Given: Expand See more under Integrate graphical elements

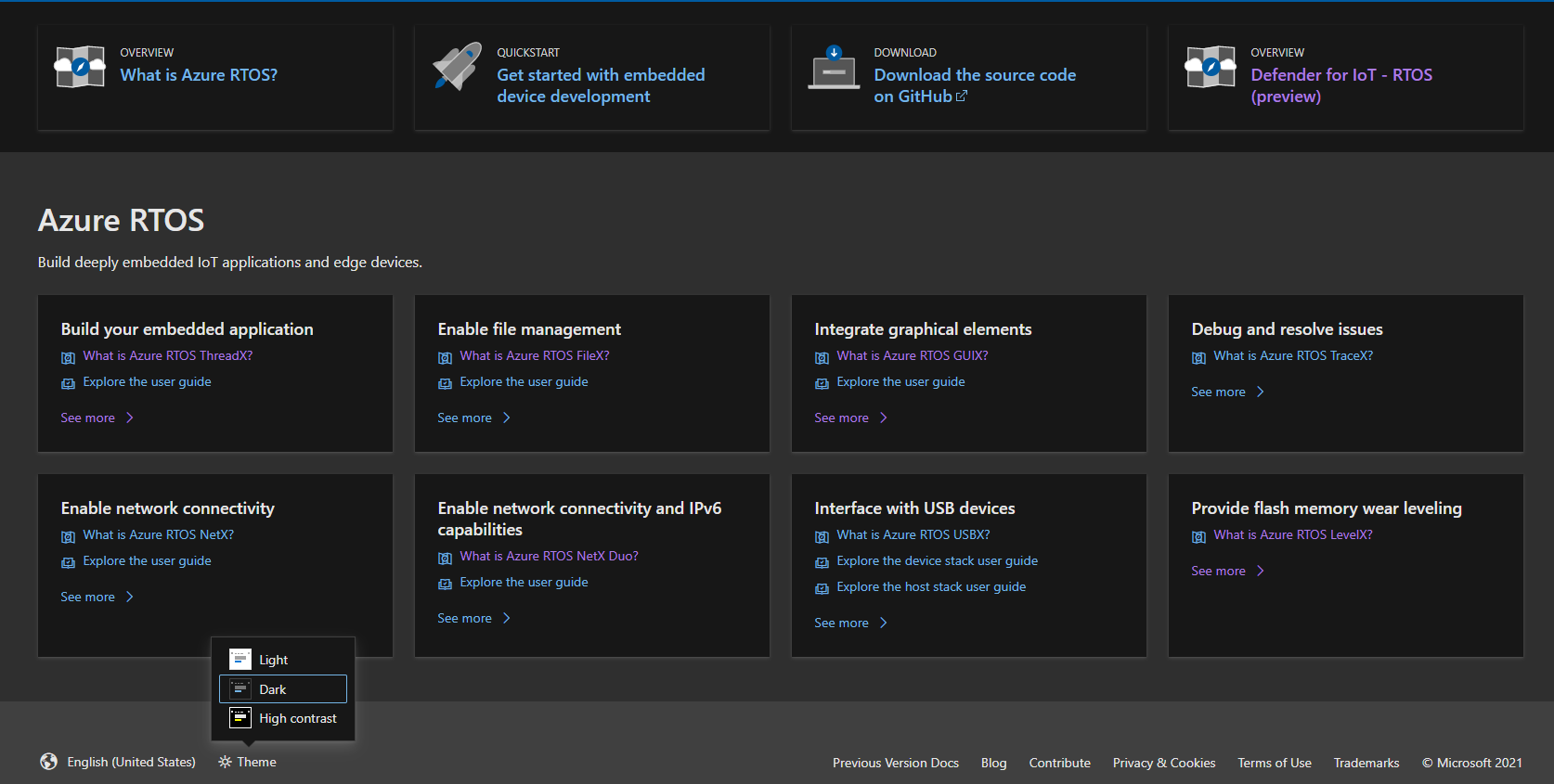Looking at the screenshot, I should tap(851, 418).
